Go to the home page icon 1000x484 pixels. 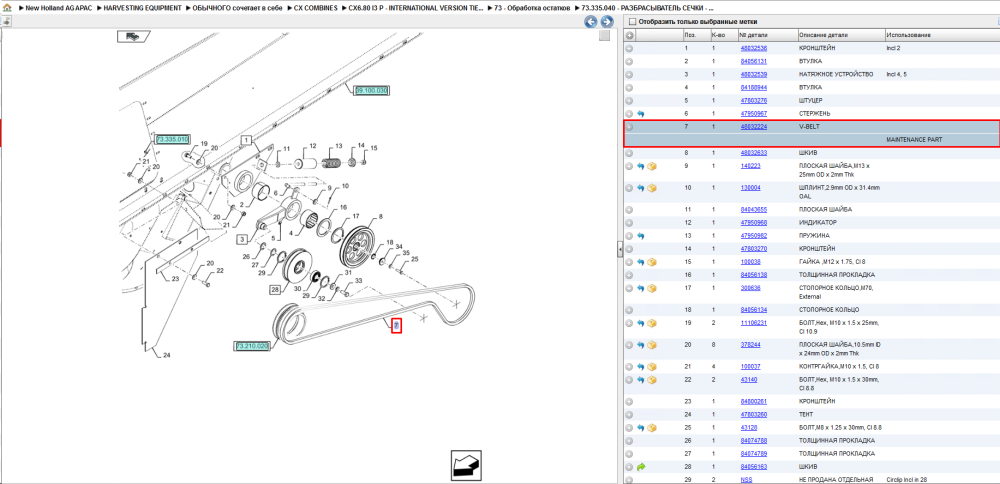6,8
